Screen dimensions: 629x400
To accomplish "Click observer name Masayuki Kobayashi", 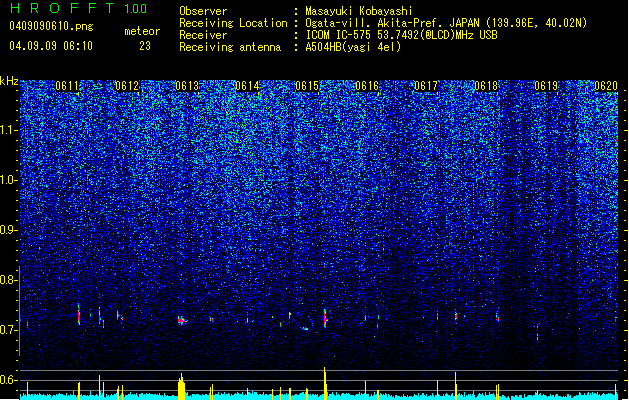I will click(x=359, y=11).
